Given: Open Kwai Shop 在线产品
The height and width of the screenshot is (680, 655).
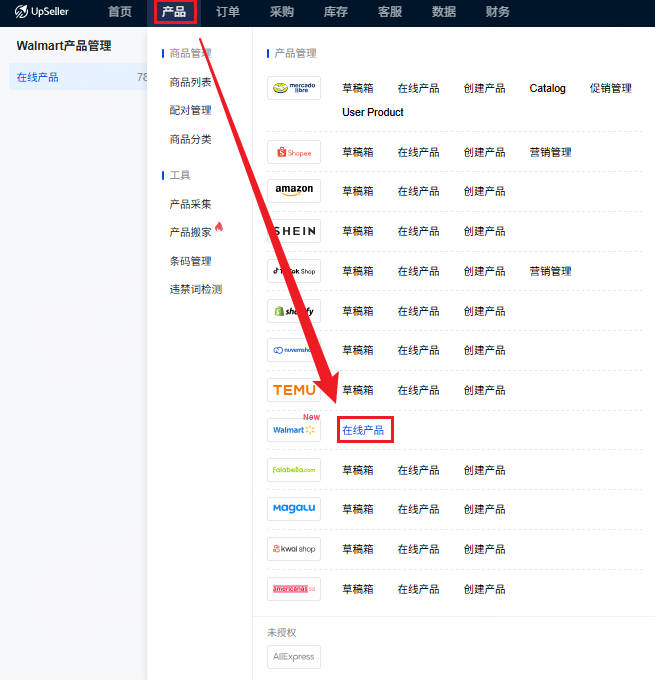Looking at the screenshot, I should coord(419,549).
